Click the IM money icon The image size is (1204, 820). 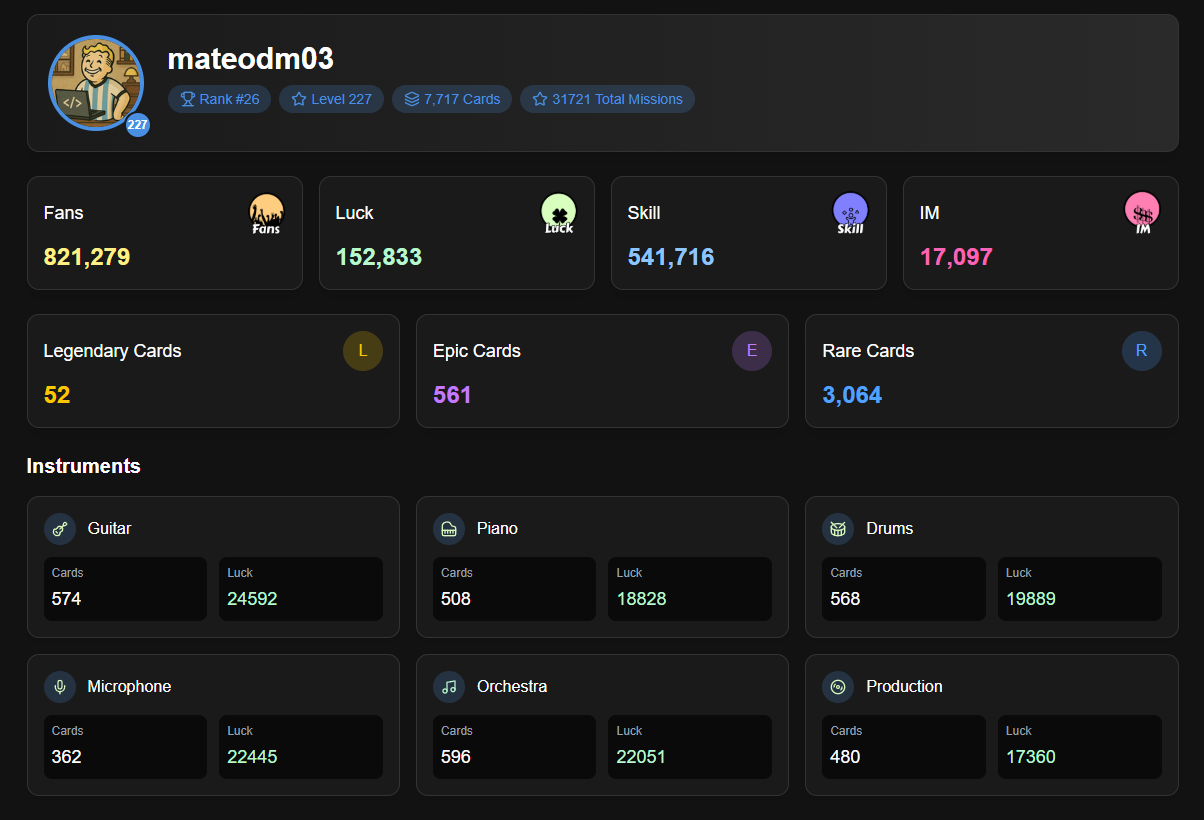tap(1142, 213)
